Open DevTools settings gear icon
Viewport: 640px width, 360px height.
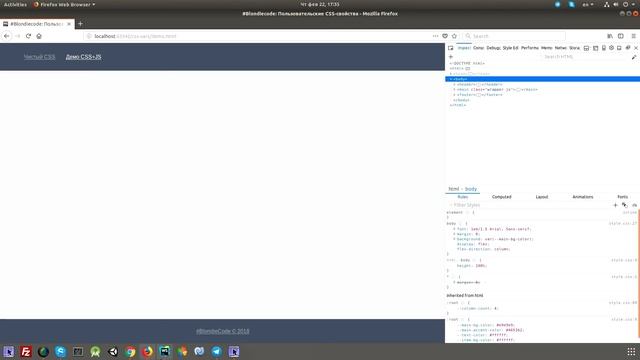coord(611,48)
